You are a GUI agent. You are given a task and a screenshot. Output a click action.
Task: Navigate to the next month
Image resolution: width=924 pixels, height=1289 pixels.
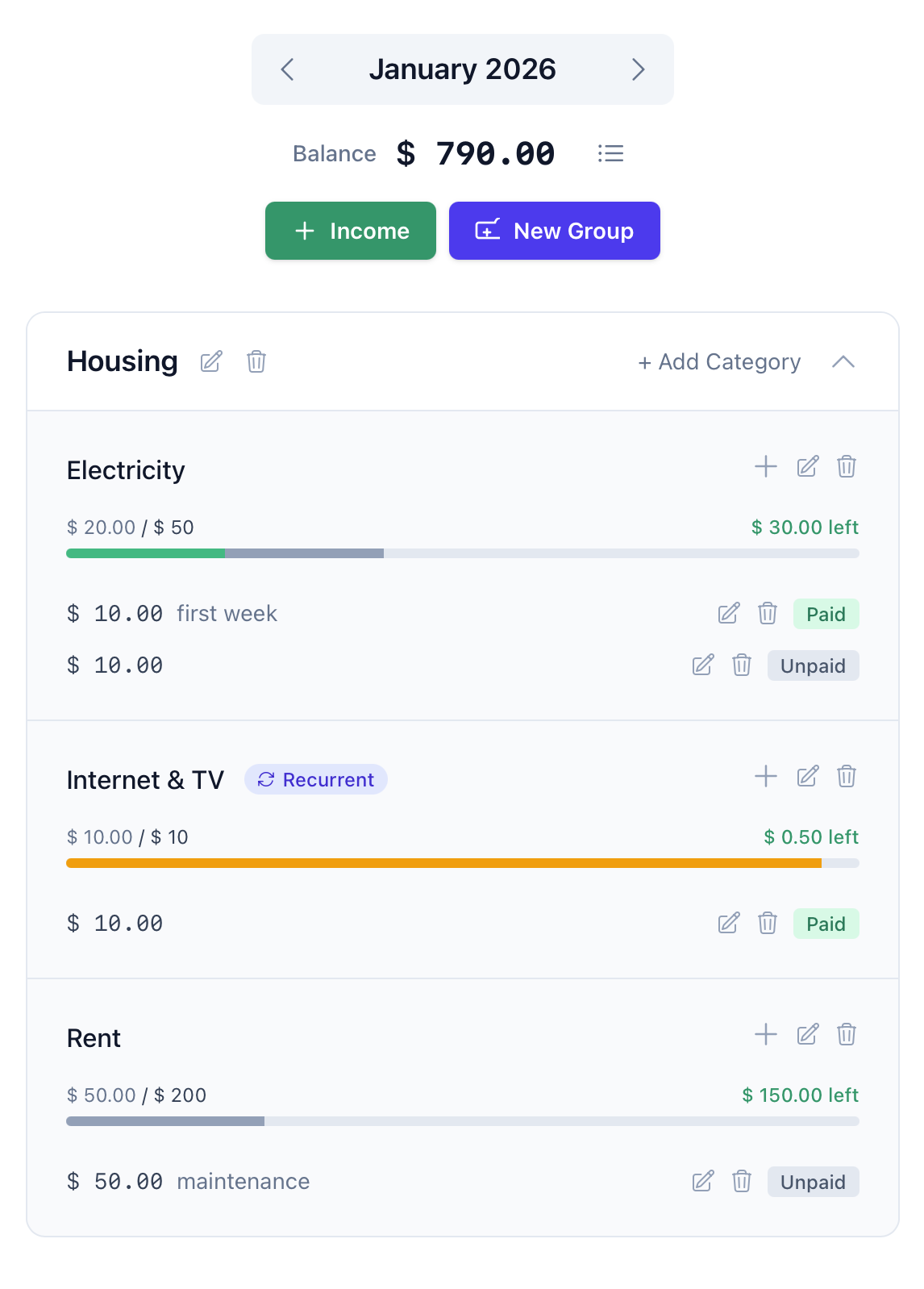pos(639,70)
